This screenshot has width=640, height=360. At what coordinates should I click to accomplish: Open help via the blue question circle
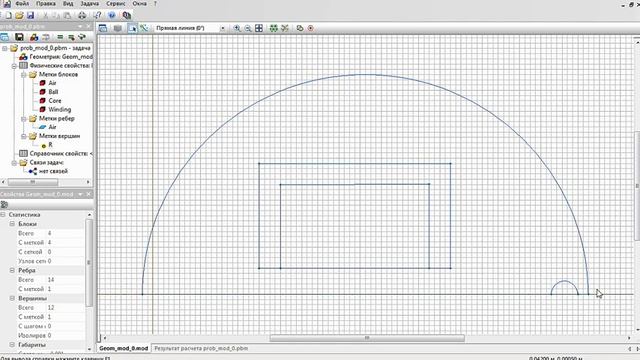point(112,16)
